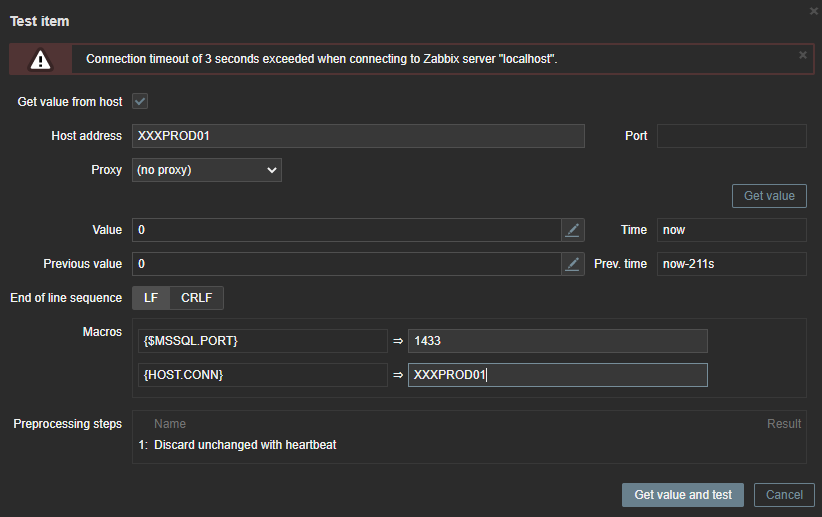
Task: Click Get value and test button
Action: coord(683,494)
